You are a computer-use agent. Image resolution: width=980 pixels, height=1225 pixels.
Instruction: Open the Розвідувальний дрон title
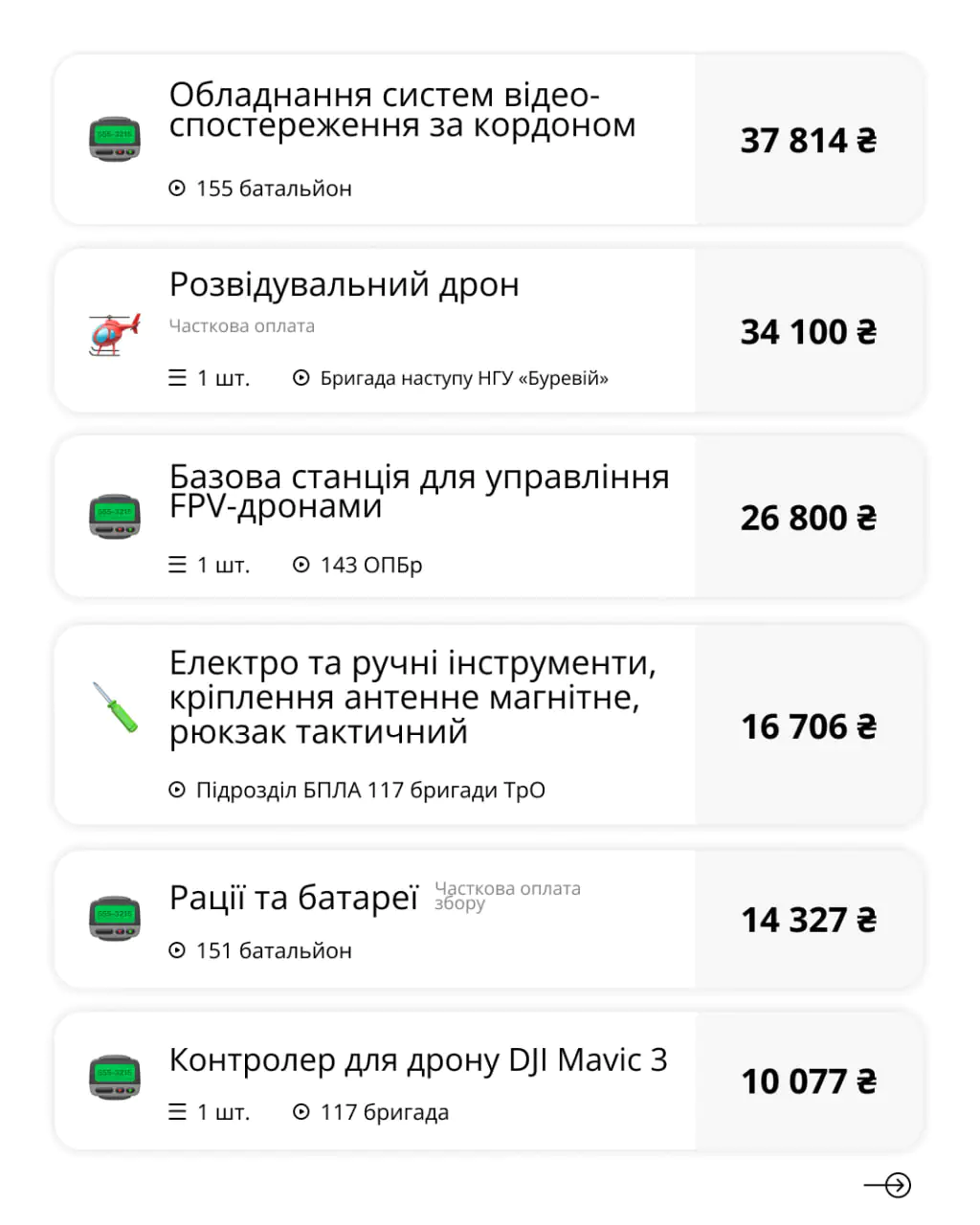(344, 284)
